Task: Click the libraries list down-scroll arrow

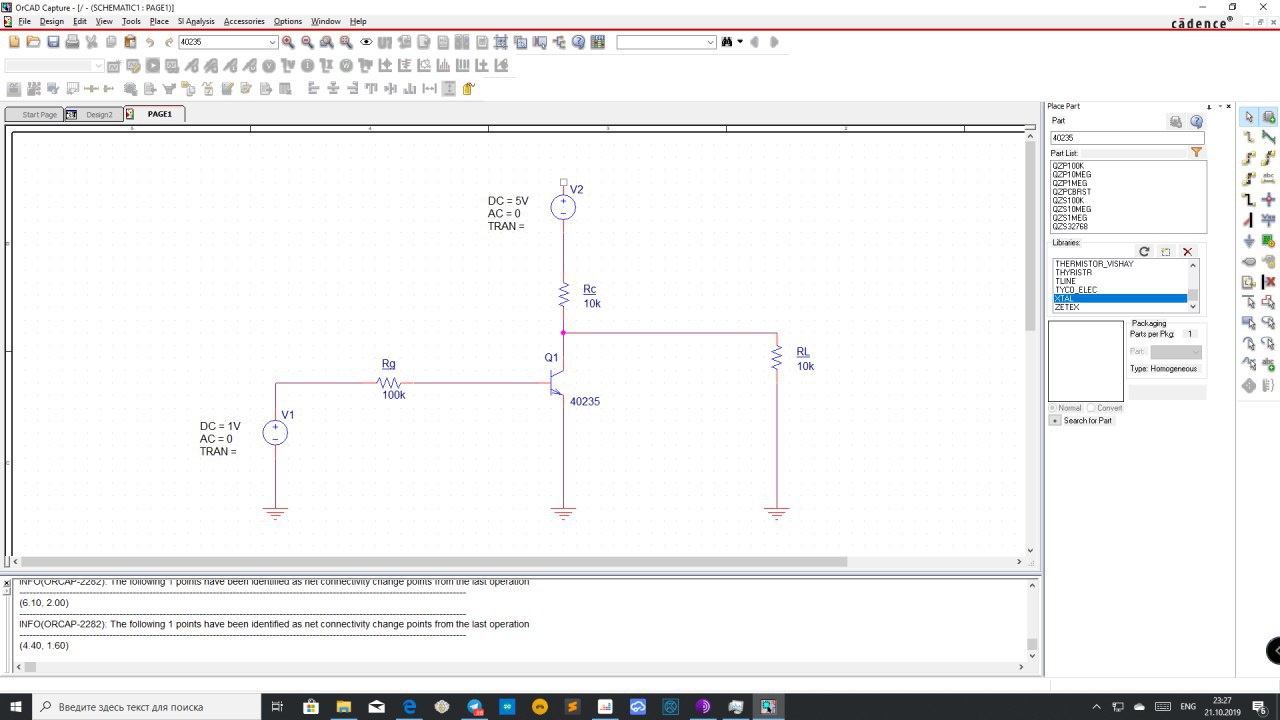Action: point(1193,307)
